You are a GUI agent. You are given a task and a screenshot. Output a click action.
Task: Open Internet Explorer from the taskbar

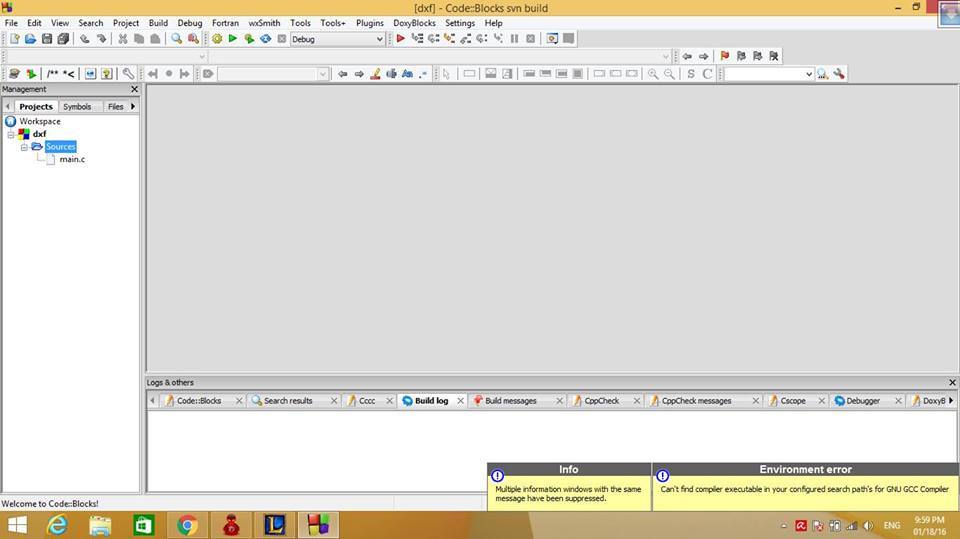click(x=57, y=525)
